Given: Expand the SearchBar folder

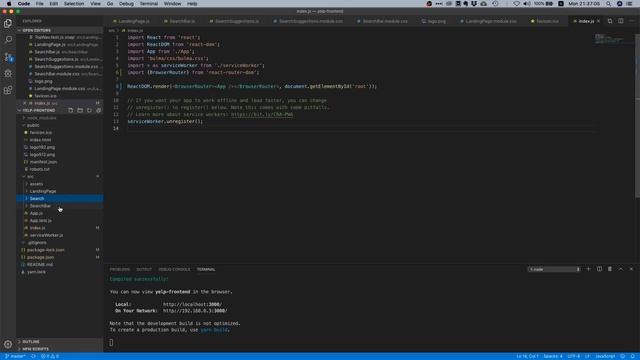Looking at the screenshot, I should click(x=40, y=206).
